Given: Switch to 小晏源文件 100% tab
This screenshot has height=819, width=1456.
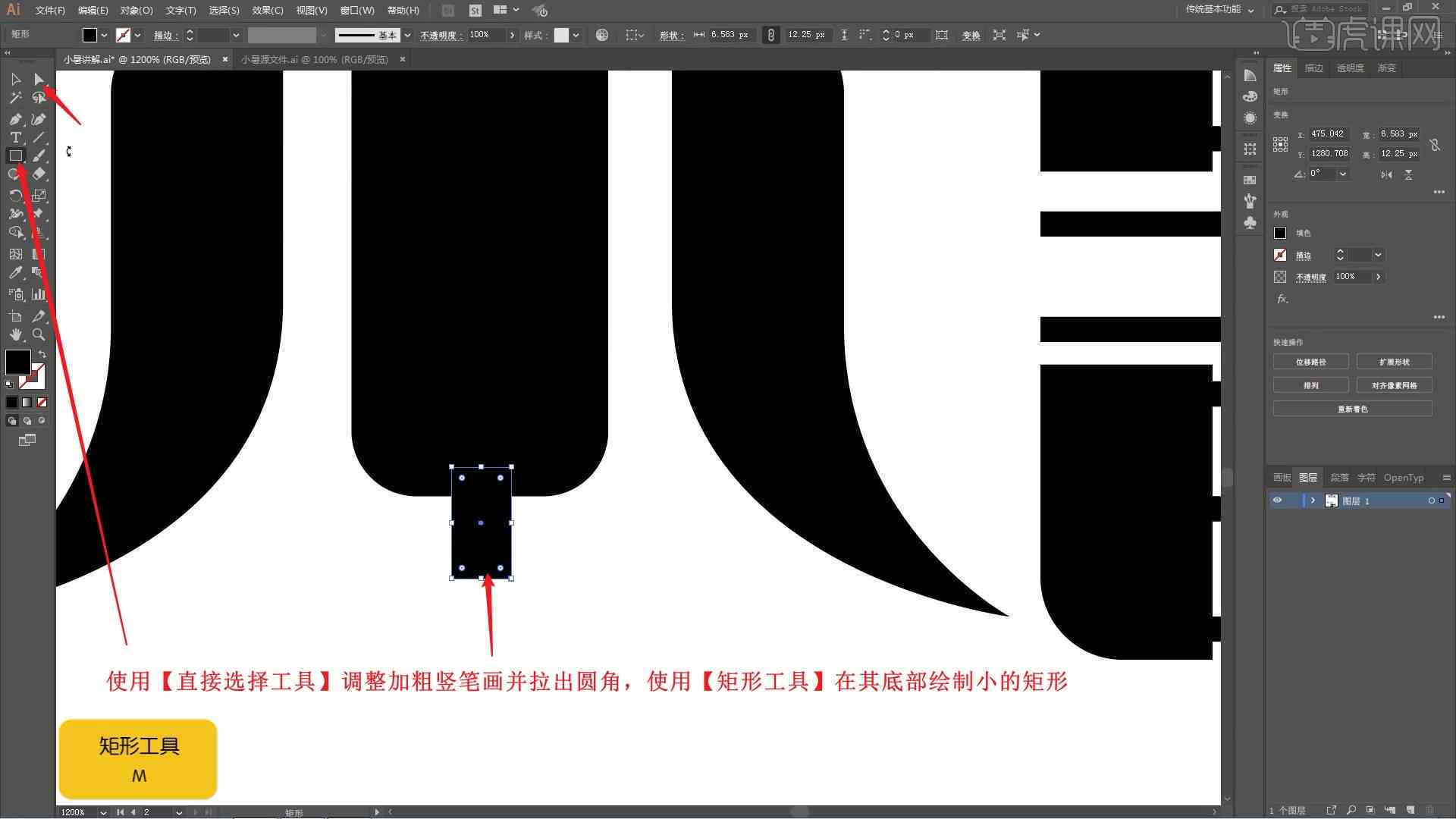Looking at the screenshot, I should point(315,59).
